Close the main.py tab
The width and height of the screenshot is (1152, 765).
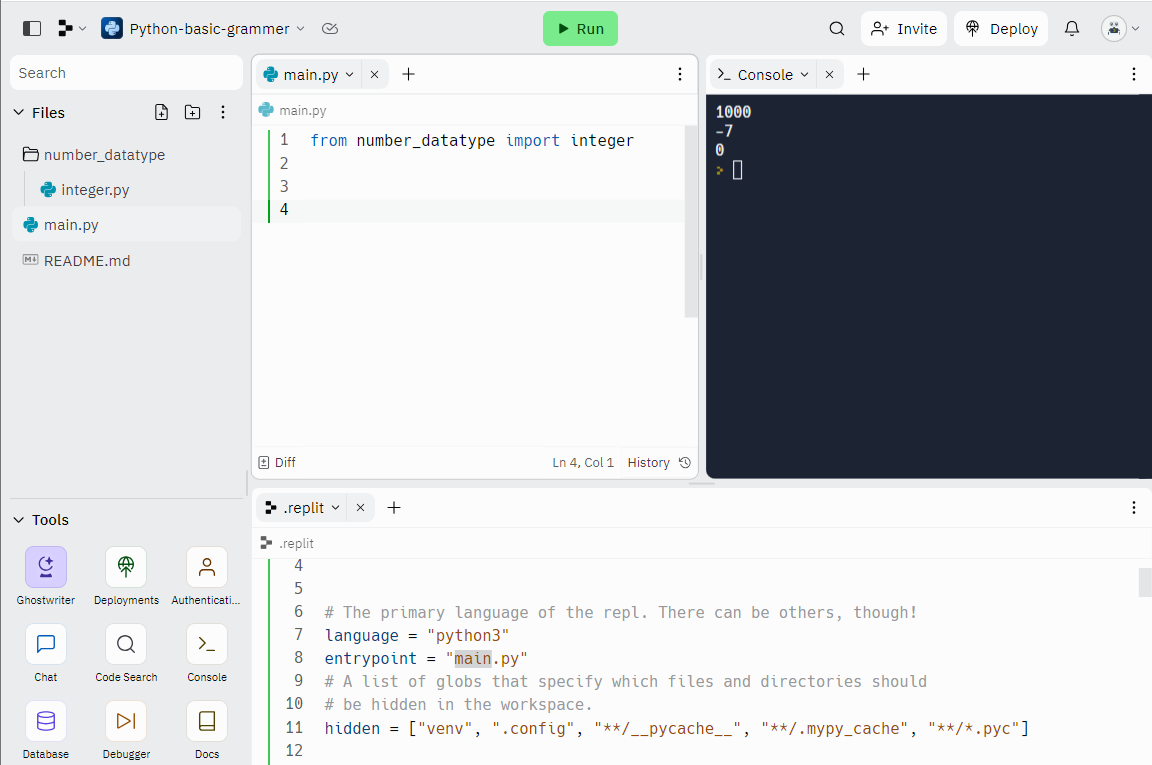(375, 74)
